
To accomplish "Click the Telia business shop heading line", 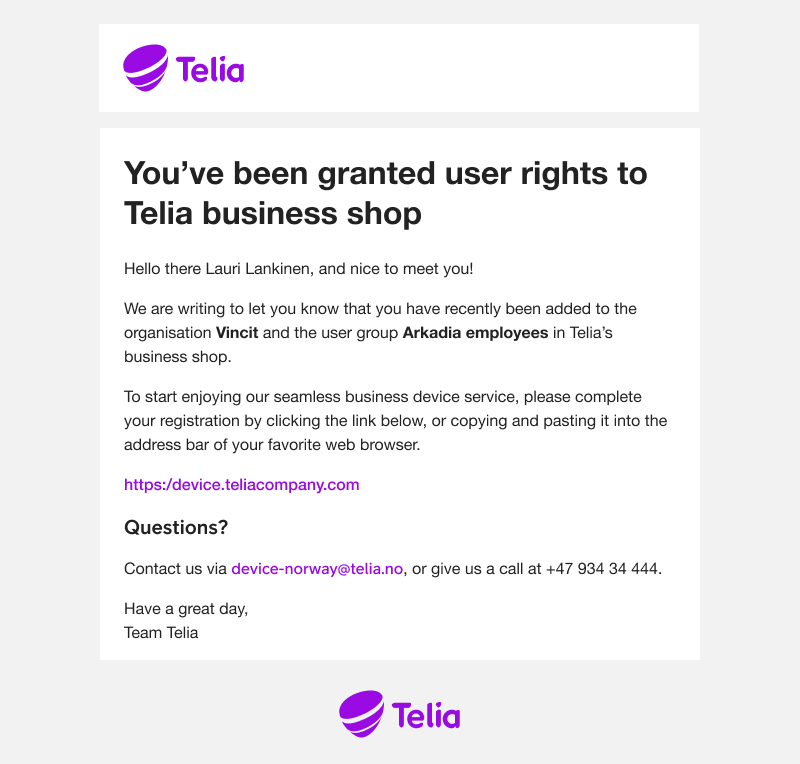I will (x=273, y=213).
